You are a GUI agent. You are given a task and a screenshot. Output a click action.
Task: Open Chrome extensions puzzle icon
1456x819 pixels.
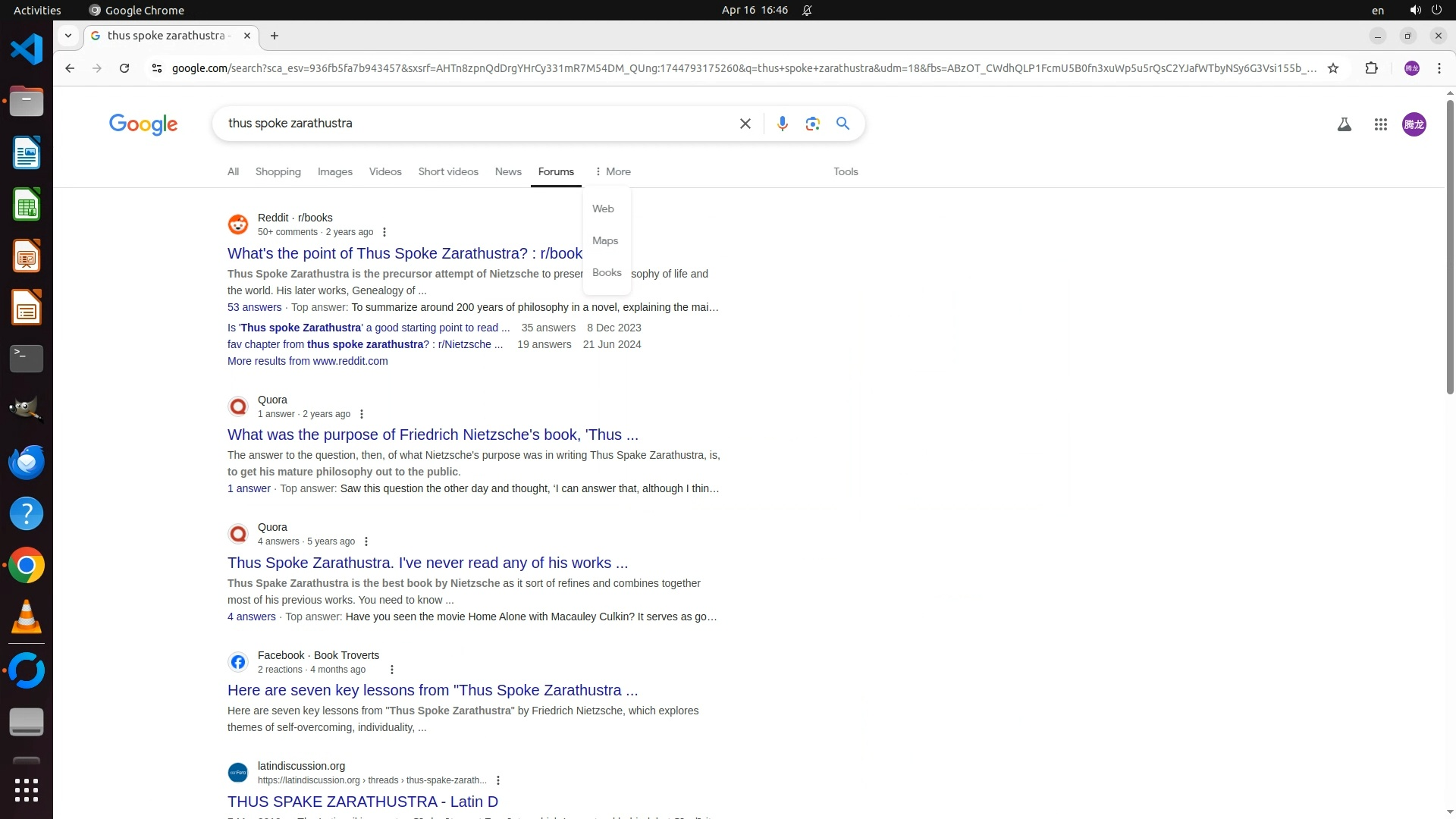coord(1371,68)
